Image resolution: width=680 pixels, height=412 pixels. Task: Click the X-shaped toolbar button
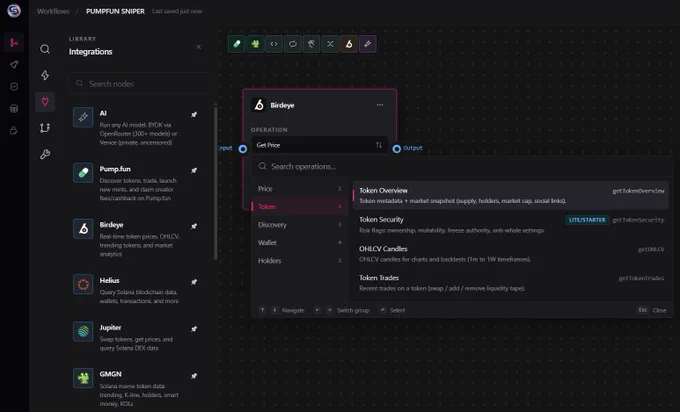tap(330, 44)
